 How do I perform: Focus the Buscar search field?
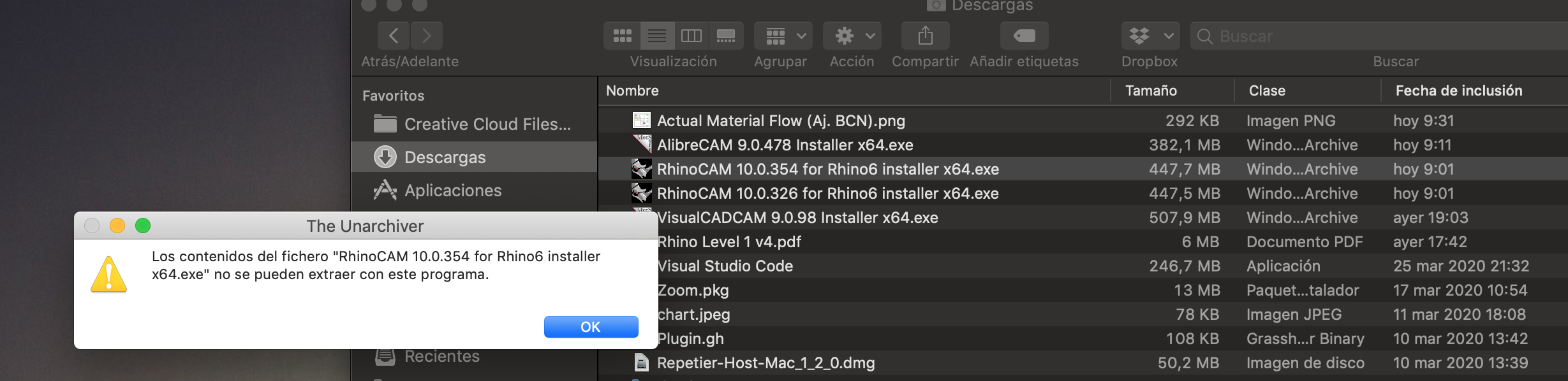coord(1379,36)
